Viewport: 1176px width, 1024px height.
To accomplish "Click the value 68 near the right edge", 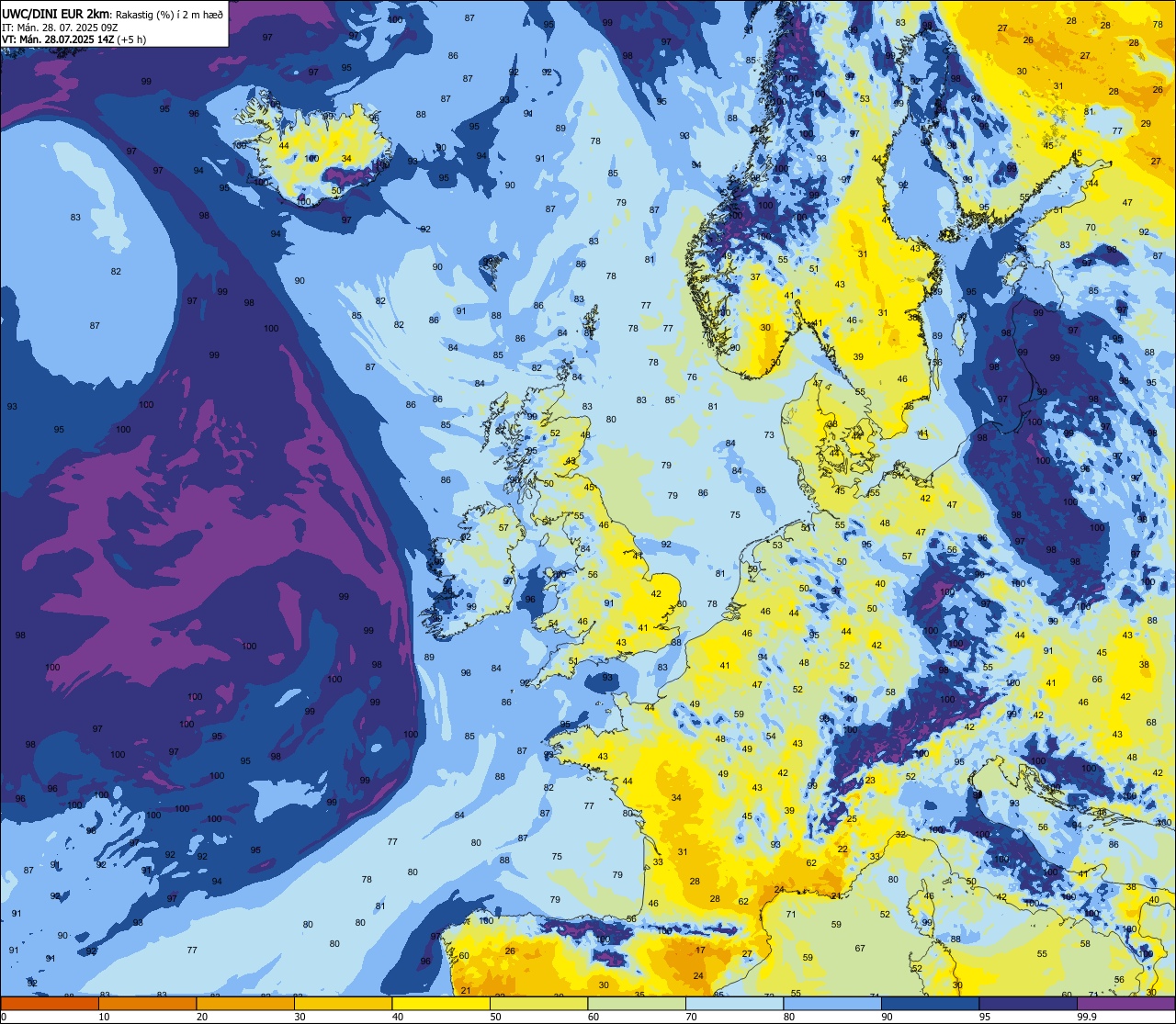I will click(1151, 723).
